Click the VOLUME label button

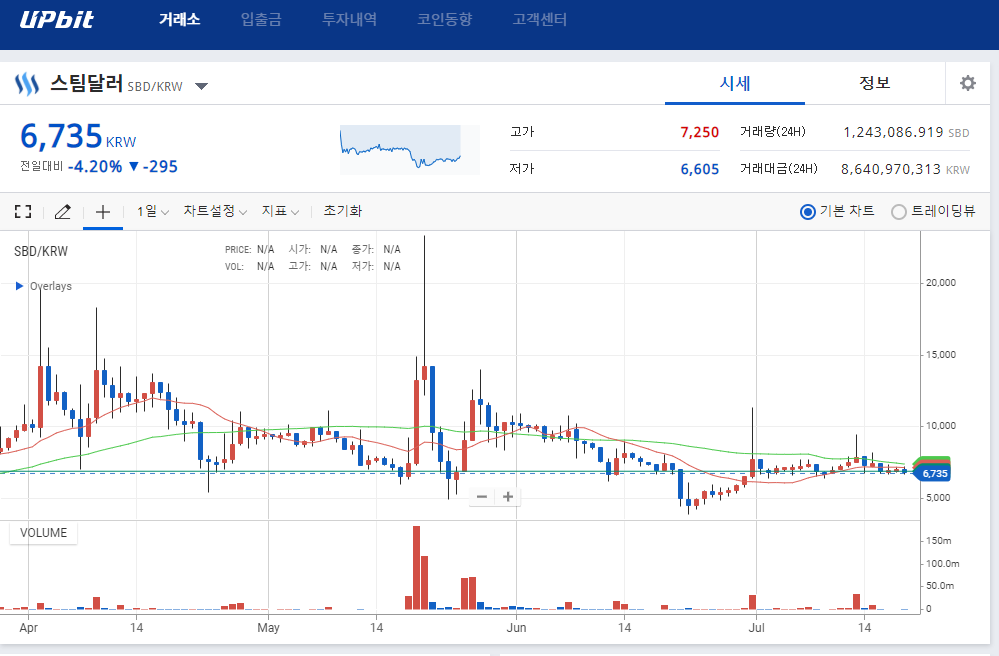click(43, 532)
